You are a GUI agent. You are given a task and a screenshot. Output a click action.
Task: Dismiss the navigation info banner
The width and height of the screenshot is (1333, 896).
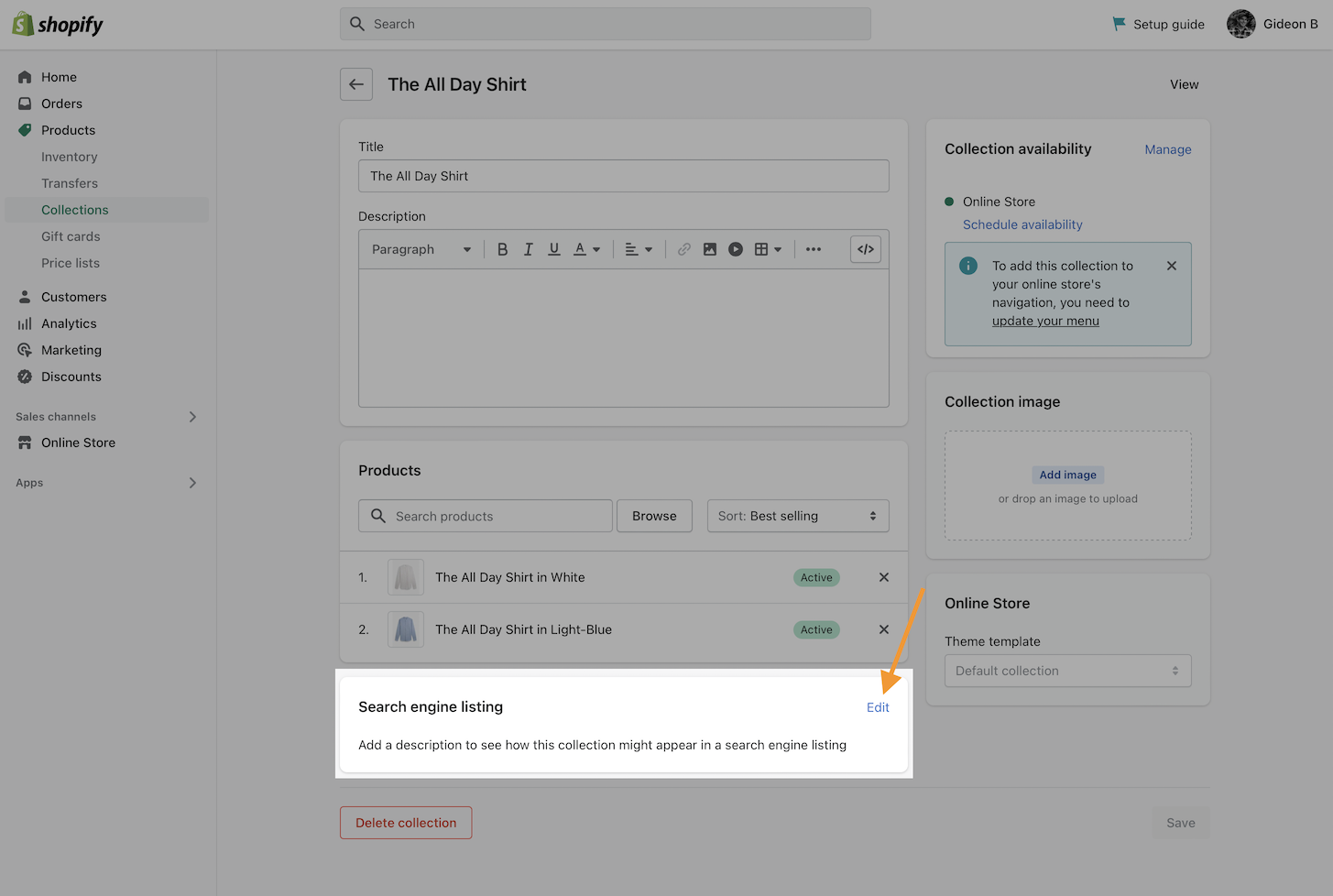pos(1172,266)
